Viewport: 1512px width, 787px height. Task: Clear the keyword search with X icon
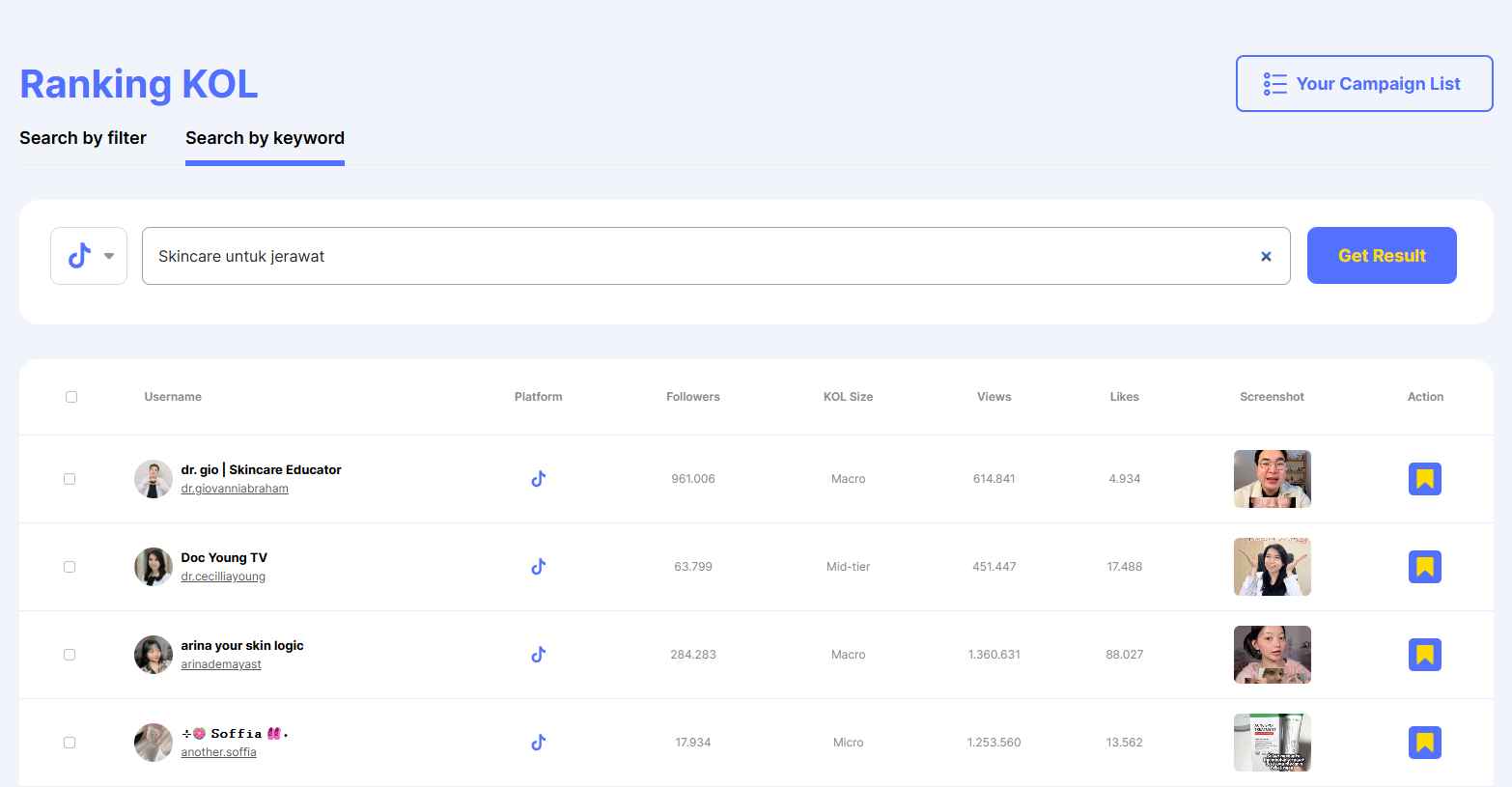(x=1266, y=257)
